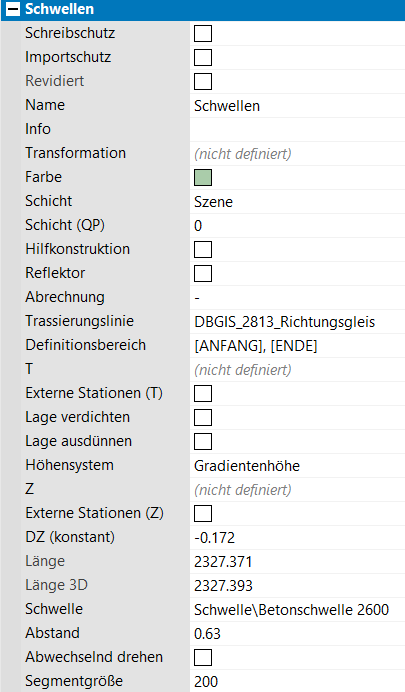Edit Segmentgröße value 200
The image size is (405, 692).
[297, 681]
